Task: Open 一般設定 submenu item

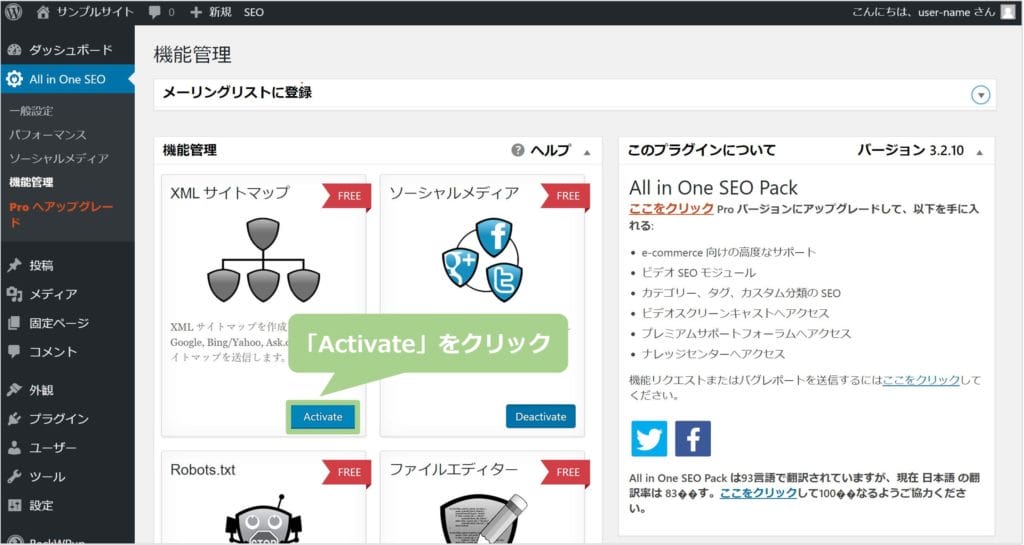Action: 31,111
